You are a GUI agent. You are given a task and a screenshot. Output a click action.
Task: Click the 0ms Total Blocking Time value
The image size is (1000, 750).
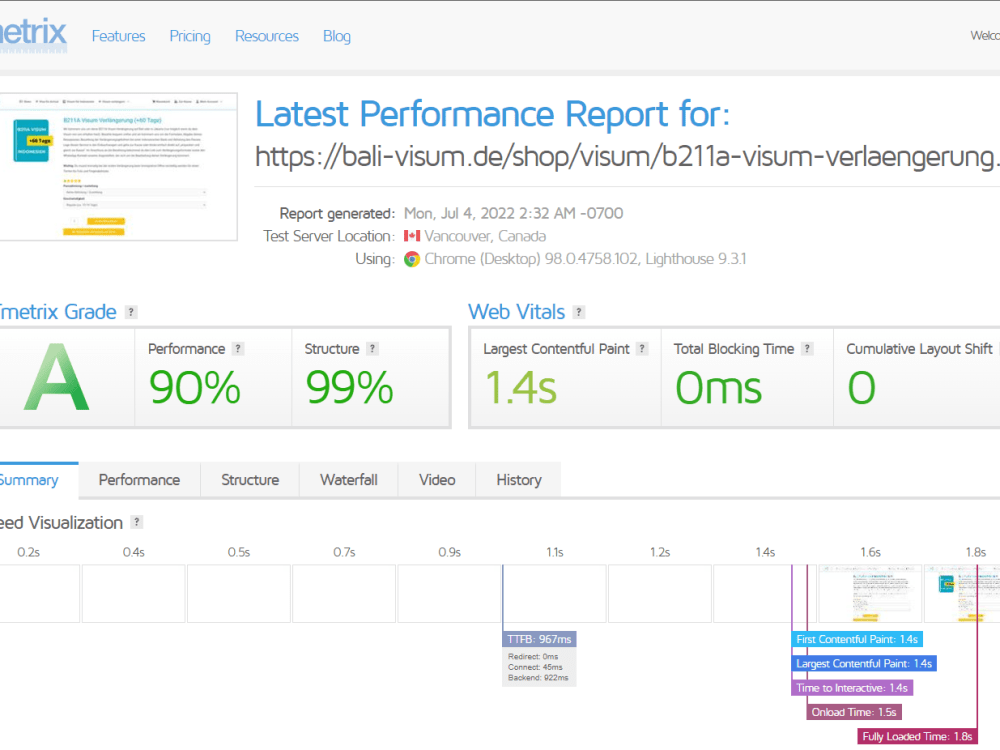pyautogui.click(x=718, y=387)
